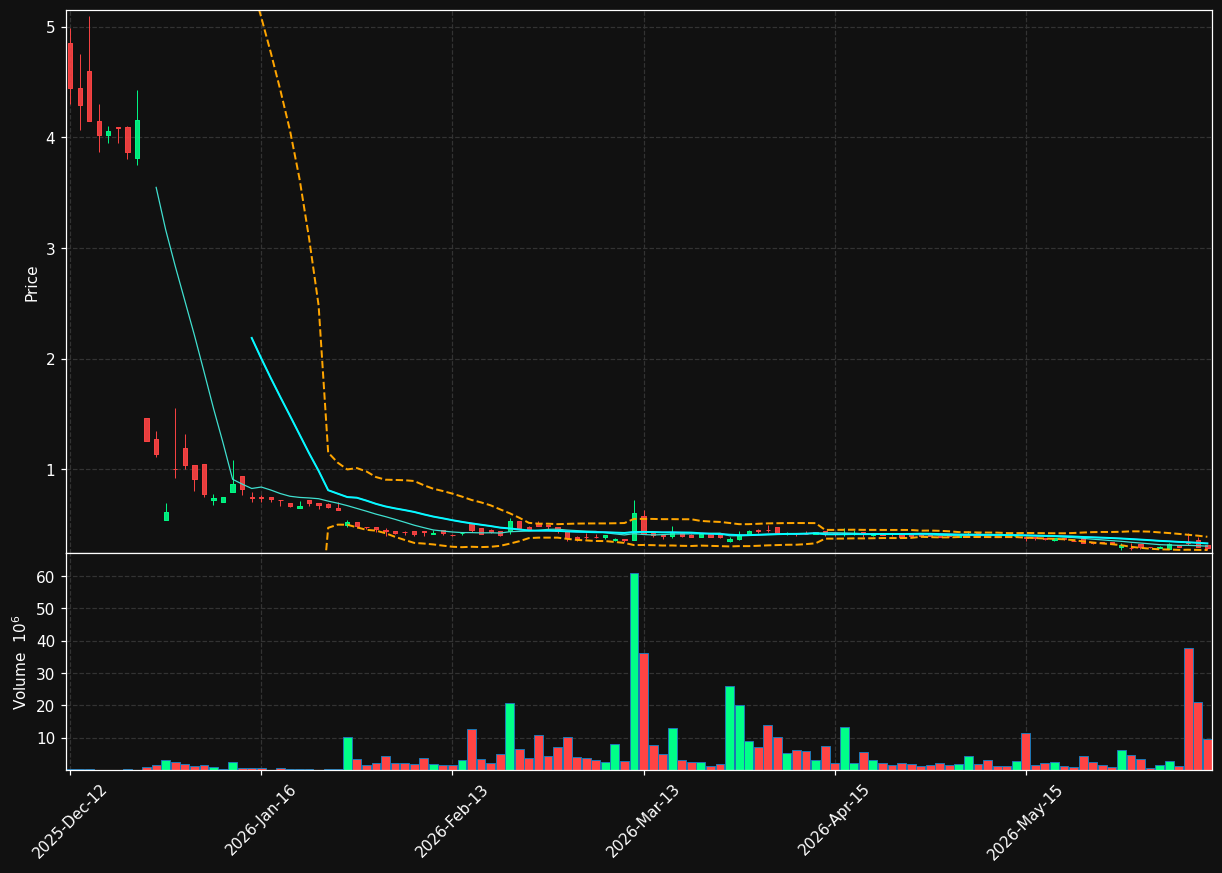The width and height of the screenshot is (1222, 873).
Task: Click price axis value 3
Action: [50, 249]
